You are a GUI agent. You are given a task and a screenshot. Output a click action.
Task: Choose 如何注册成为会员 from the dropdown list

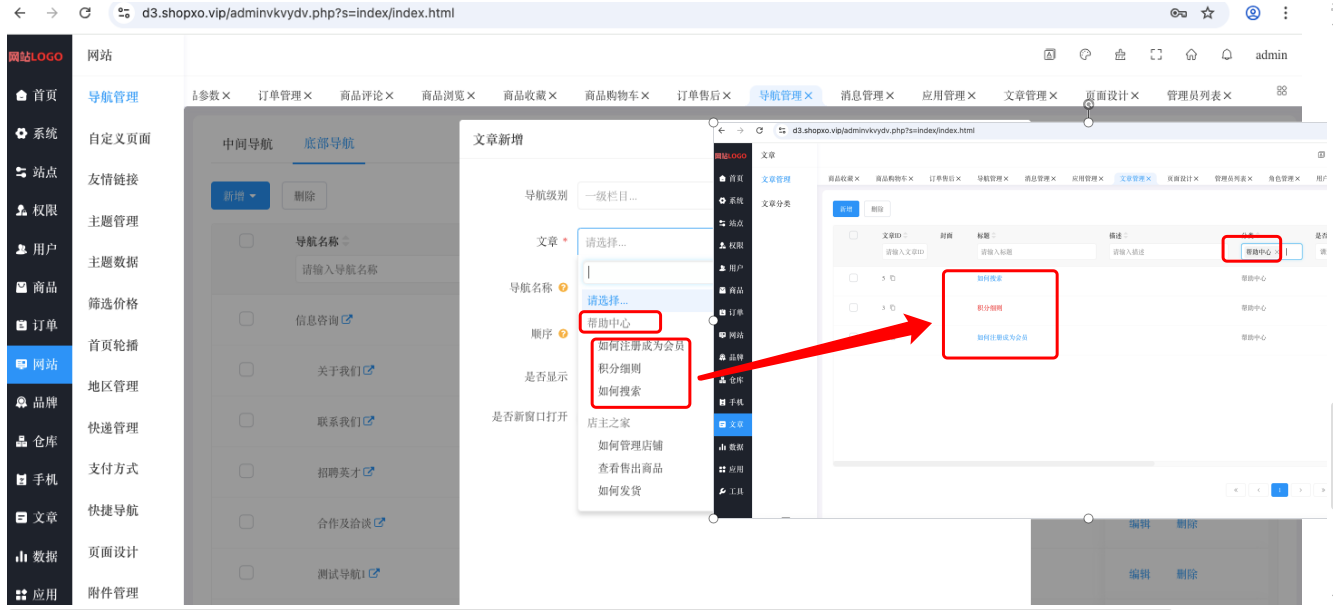click(x=641, y=346)
